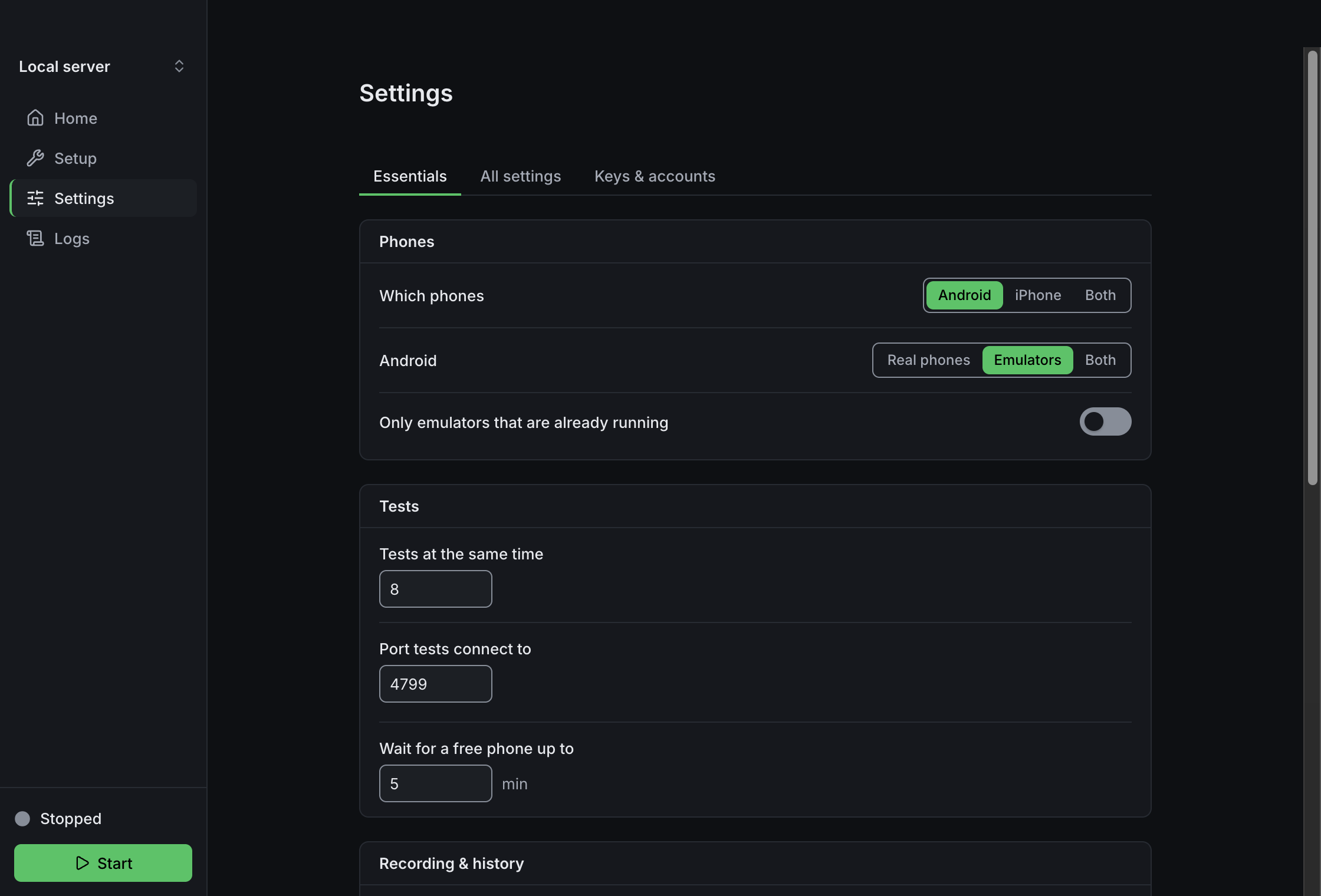Toggle Only emulators that are already running
Image resolution: width=1321 pixels, height=896 pixels.
(x=1105, y=421)
